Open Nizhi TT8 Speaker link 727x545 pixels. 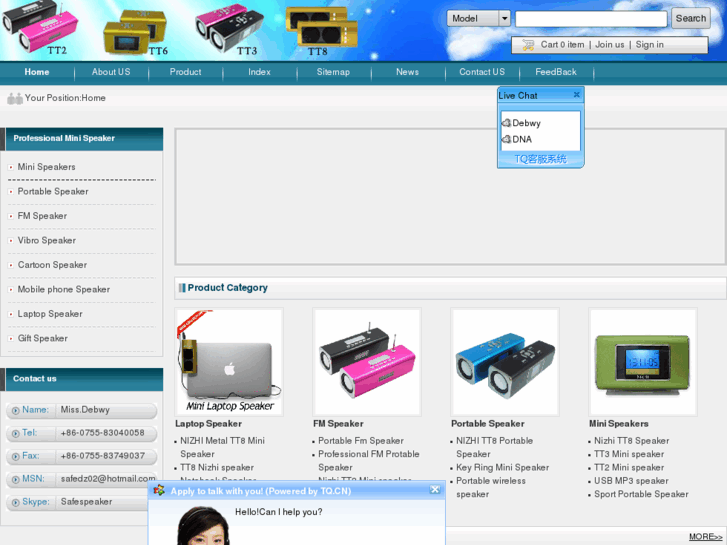tap(631, 441)
